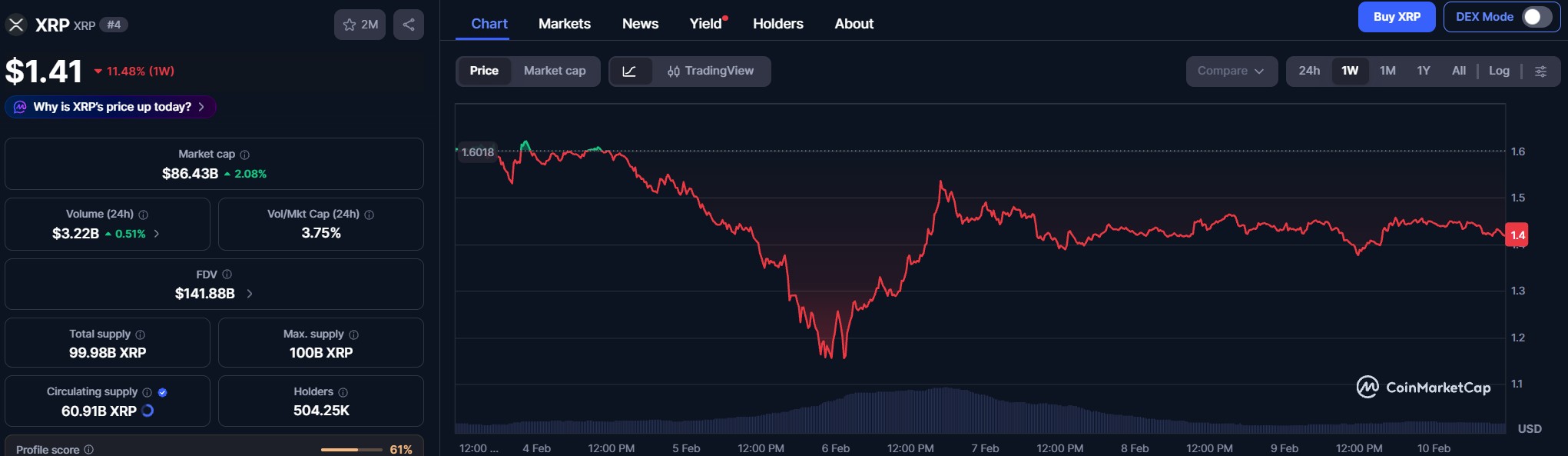This screenshot has height=456, width=1568.
Task: Set chart range to 1W
Action: 1350,71
